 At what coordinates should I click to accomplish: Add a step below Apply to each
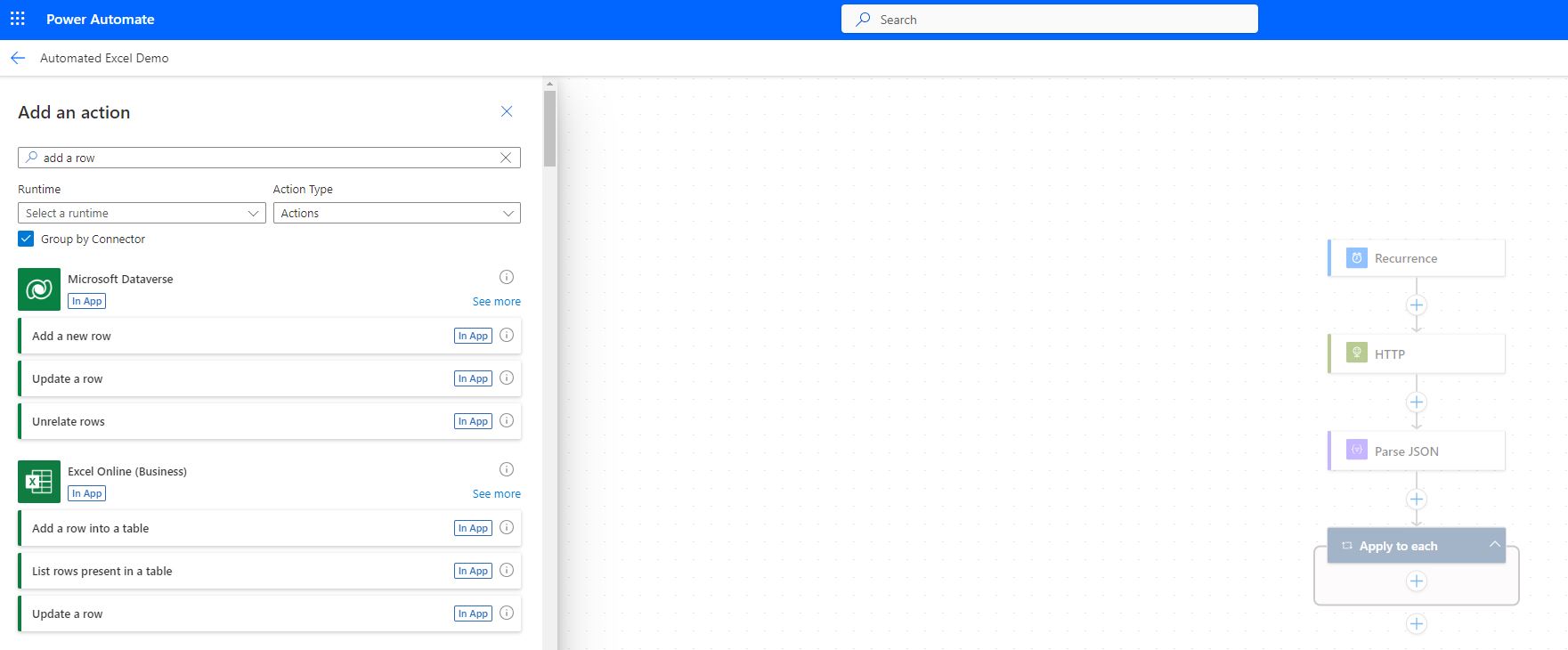[x=1417, y=624]
